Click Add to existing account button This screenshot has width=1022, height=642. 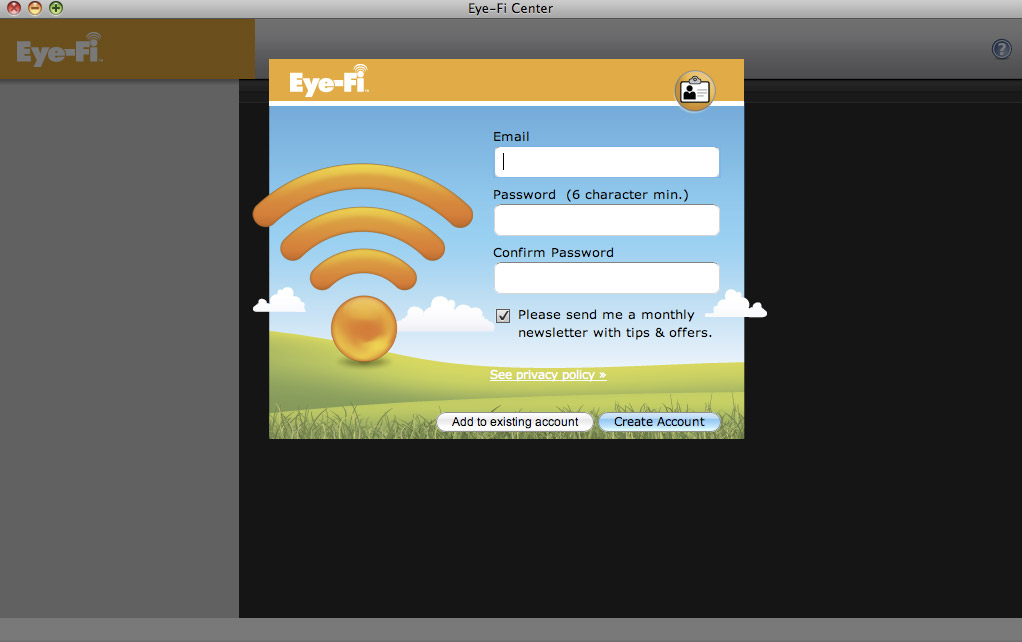(515, 422)
